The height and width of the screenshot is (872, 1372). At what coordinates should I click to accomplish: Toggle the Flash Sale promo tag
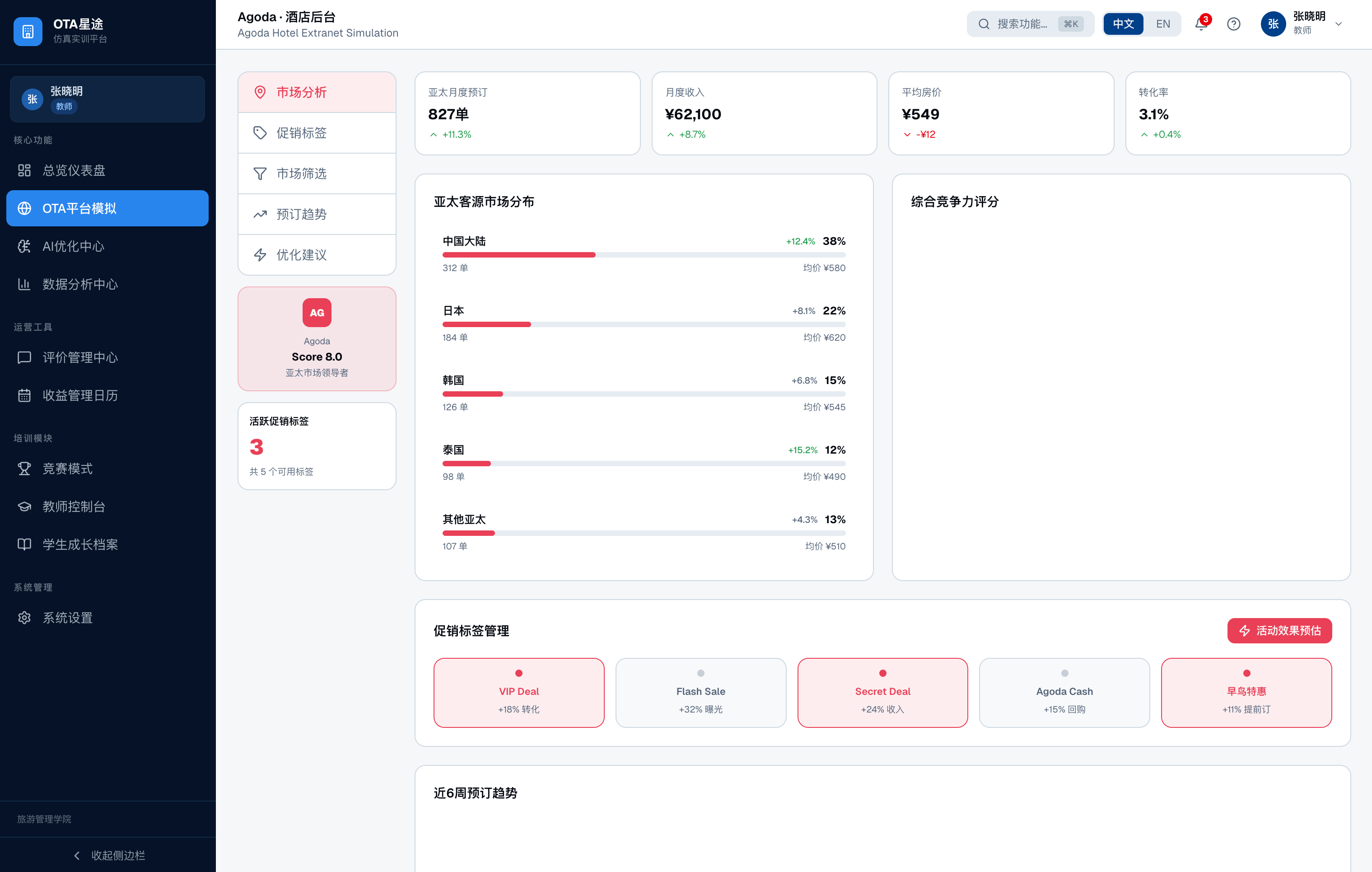pyautogui.click(x=700, y=692)
